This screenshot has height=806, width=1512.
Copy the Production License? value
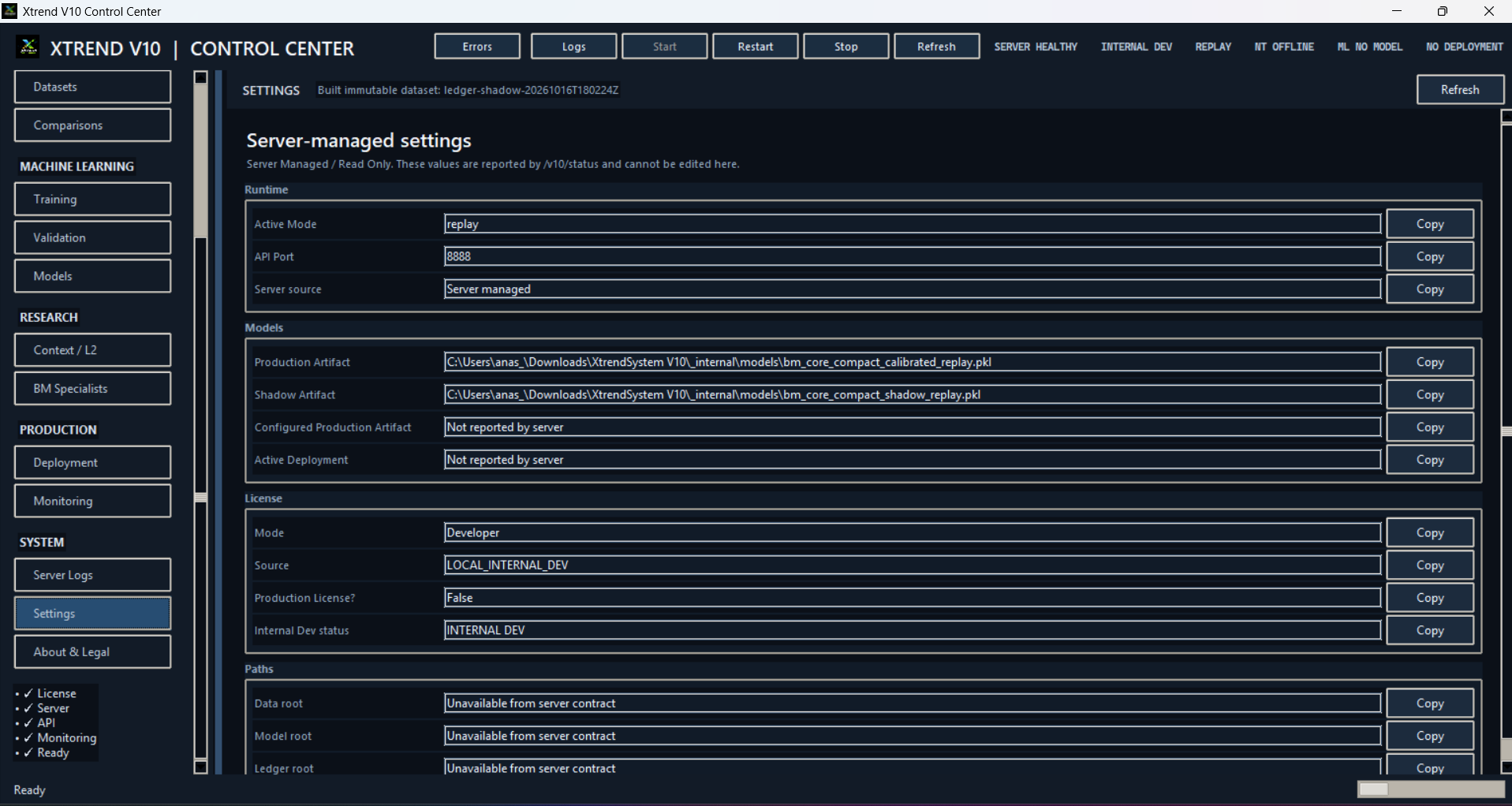point(1430,598)
